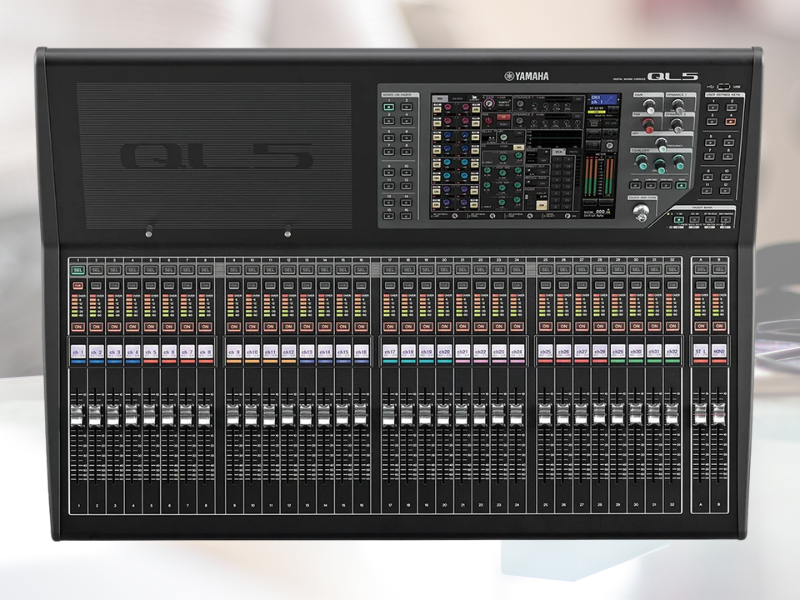This screenshot has height=600, width=800.
Task: Tap the blue CH1 channel display on touchscreen
Action: (604, 99)
